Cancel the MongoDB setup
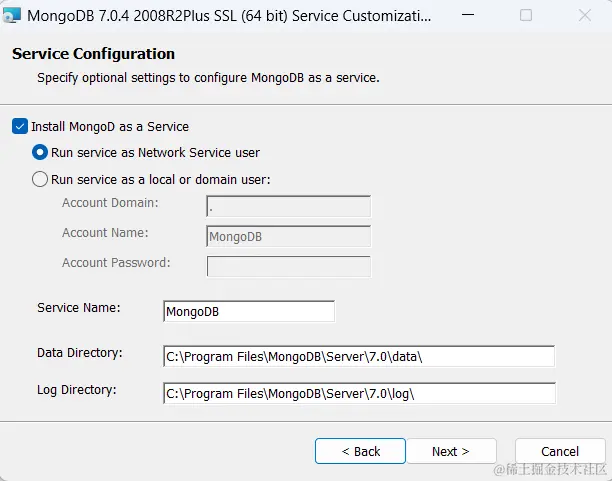 [x=560, y=451]
